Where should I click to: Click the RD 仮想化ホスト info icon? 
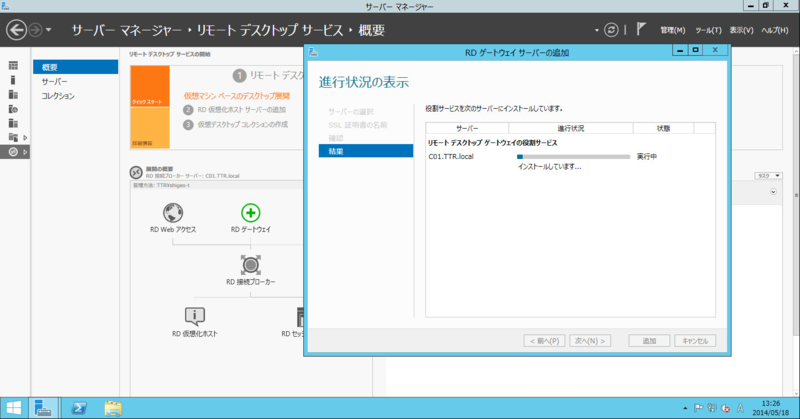(x=195, y=316)
